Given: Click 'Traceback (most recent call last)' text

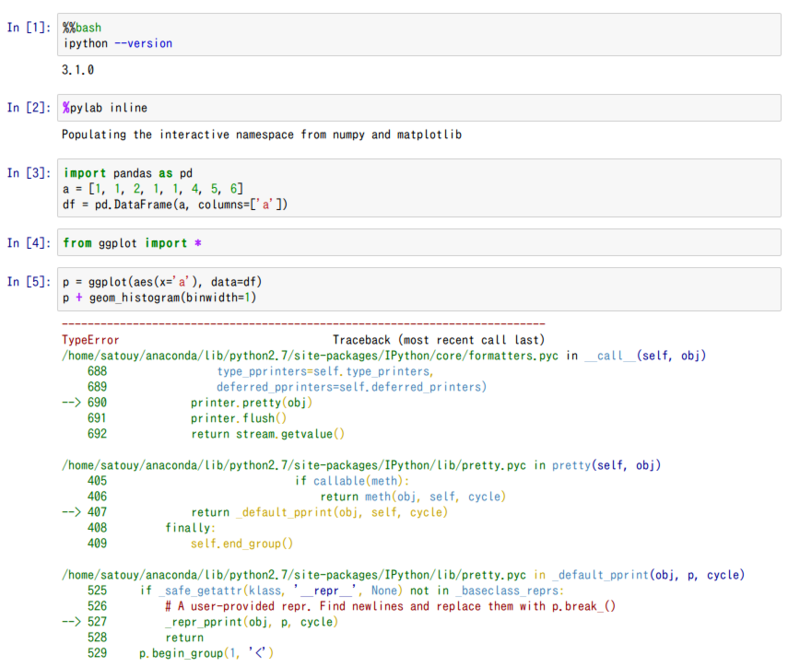Looking at the screenshot, I should tap(439, 340).
